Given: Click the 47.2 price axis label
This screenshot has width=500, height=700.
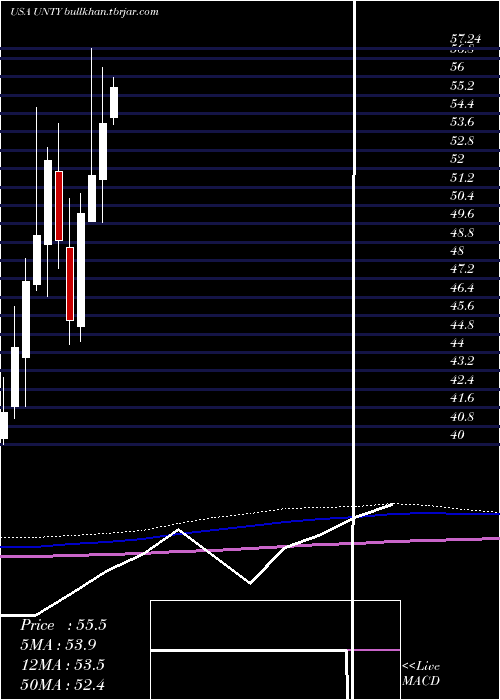Looking at the screenshot, I should (x=462, y=269).
